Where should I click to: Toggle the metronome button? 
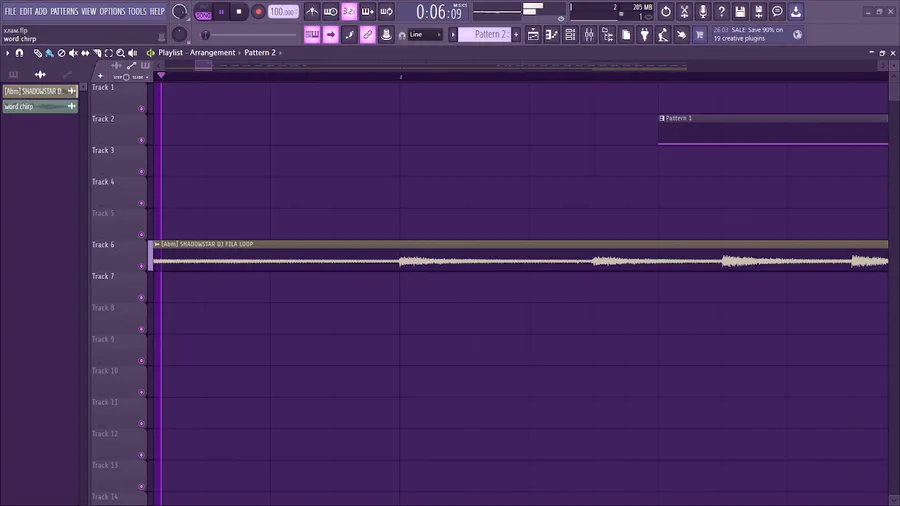tap(312, 11)
